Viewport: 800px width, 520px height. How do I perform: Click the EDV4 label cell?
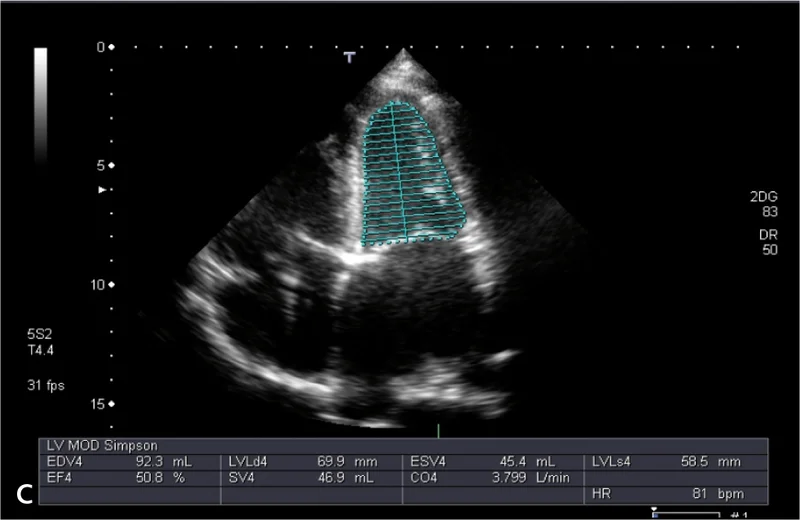[64, 462]
